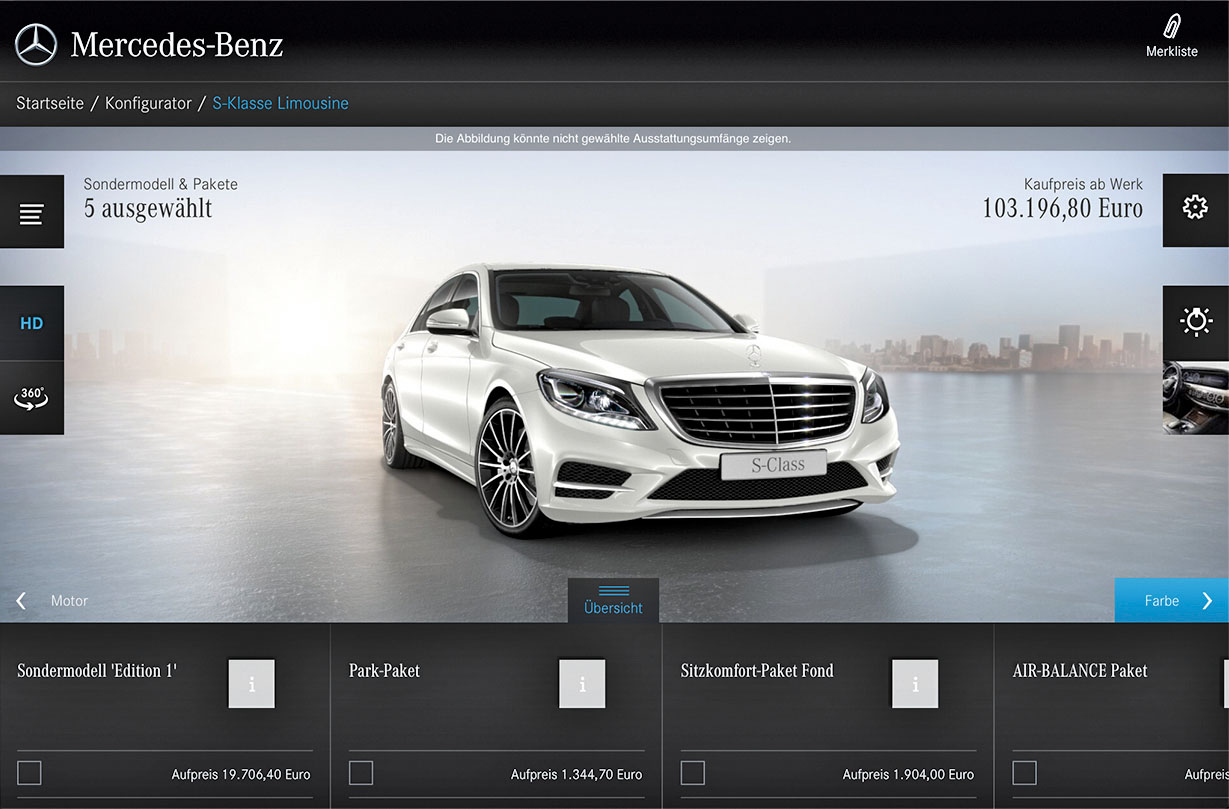View the interior thumbnail image
The height and width of the screenshot is (809, 1229).
point(1196,397)
